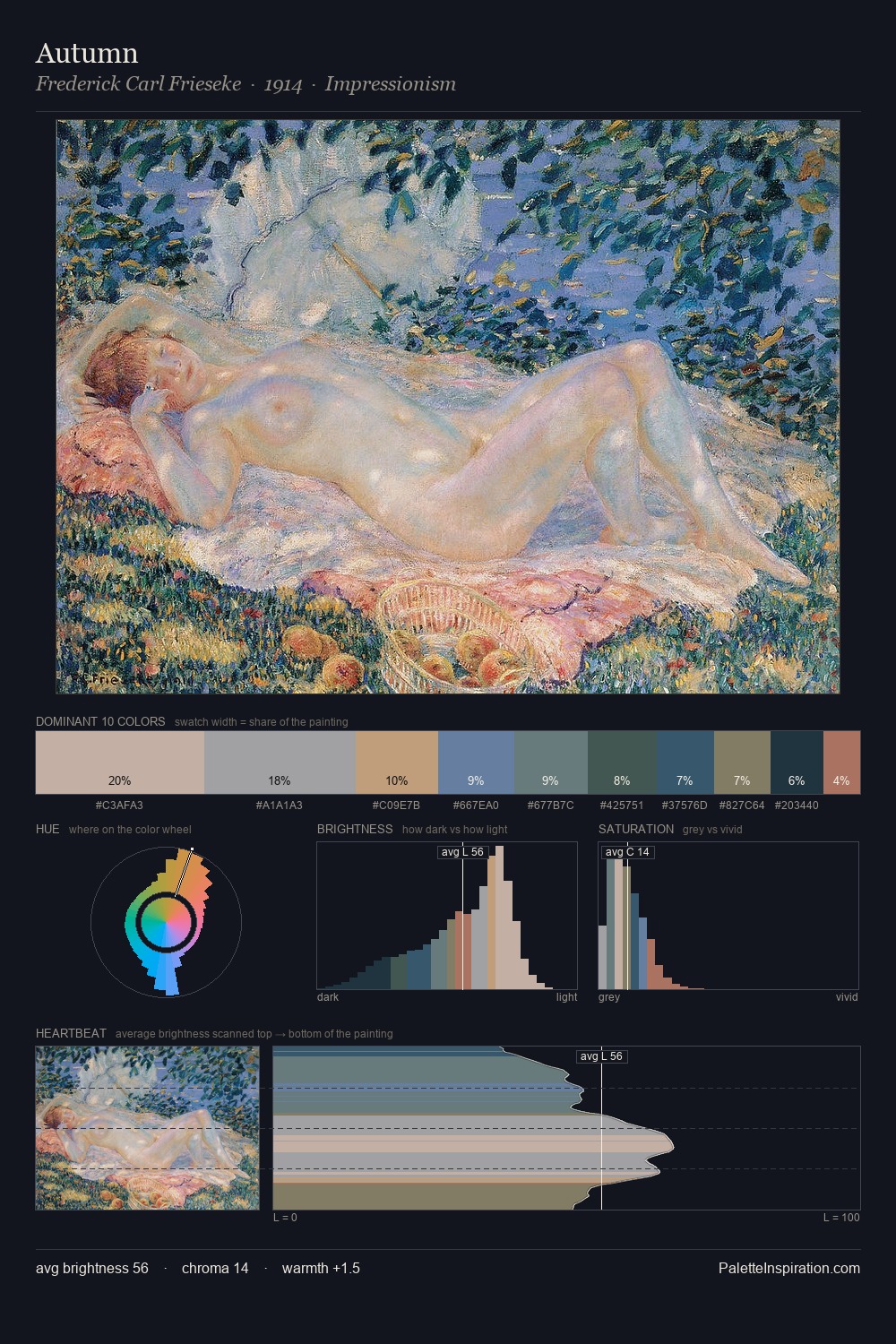
Task: Select the 20% beige color swatch
Action: (x=120, y=762)
